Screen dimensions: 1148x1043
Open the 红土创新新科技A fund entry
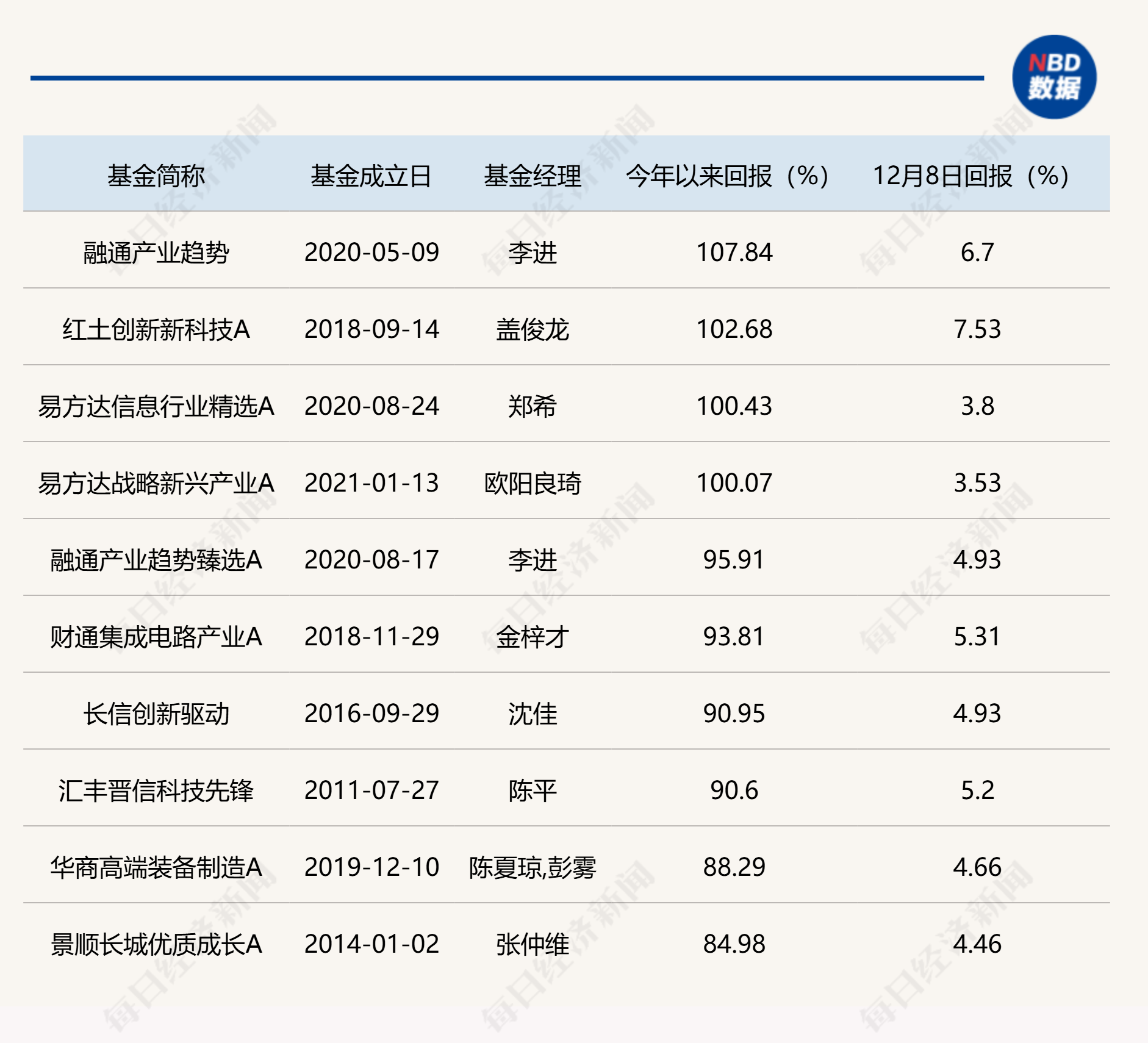pos(156,329)
